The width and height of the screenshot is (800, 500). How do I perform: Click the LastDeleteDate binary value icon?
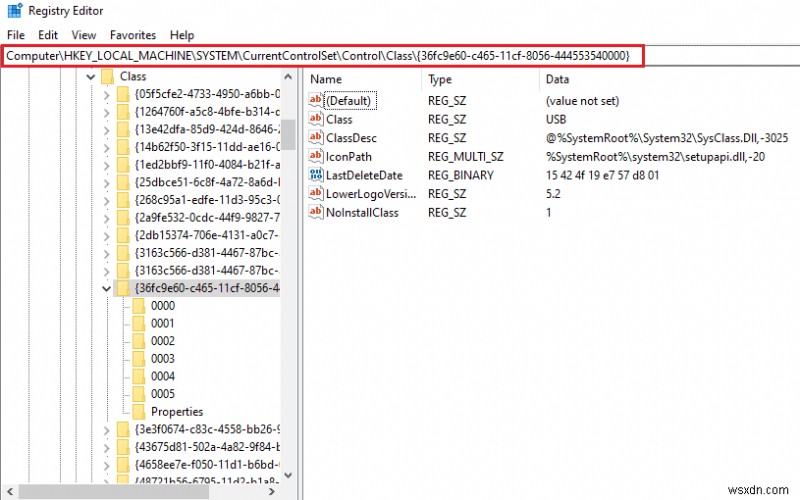click(316, 174)
